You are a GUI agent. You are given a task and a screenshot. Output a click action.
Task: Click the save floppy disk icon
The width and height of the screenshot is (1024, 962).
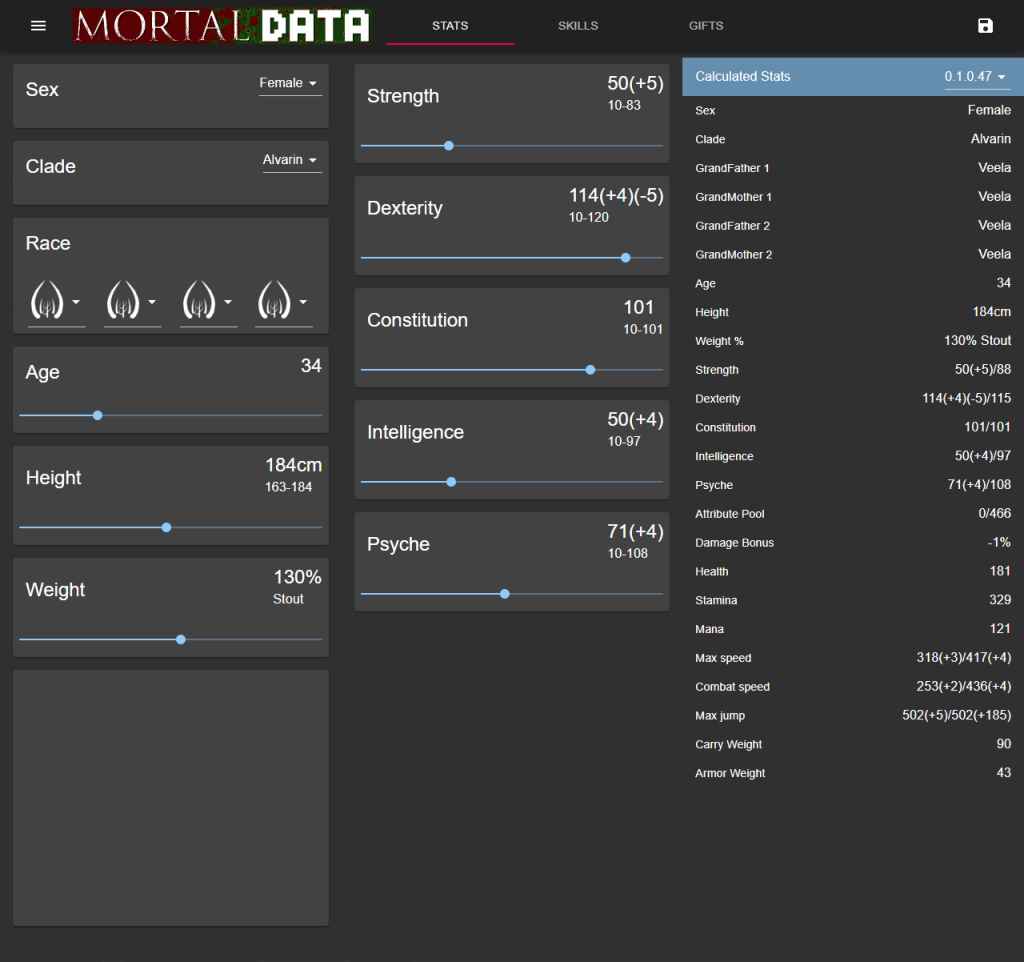tap(985, 26)
